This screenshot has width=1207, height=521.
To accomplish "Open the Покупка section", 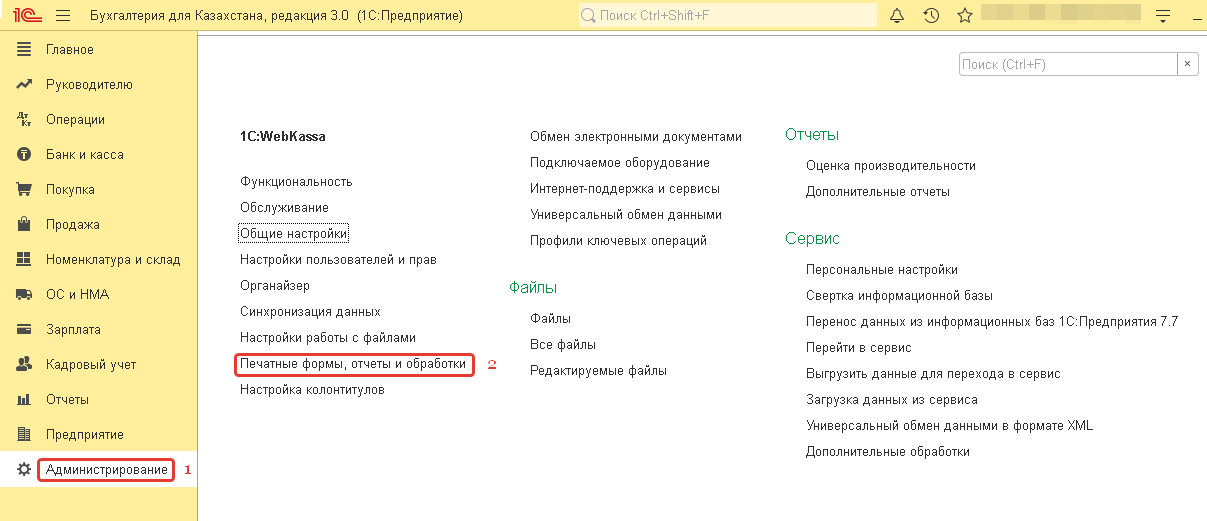I will pos(70,190).
